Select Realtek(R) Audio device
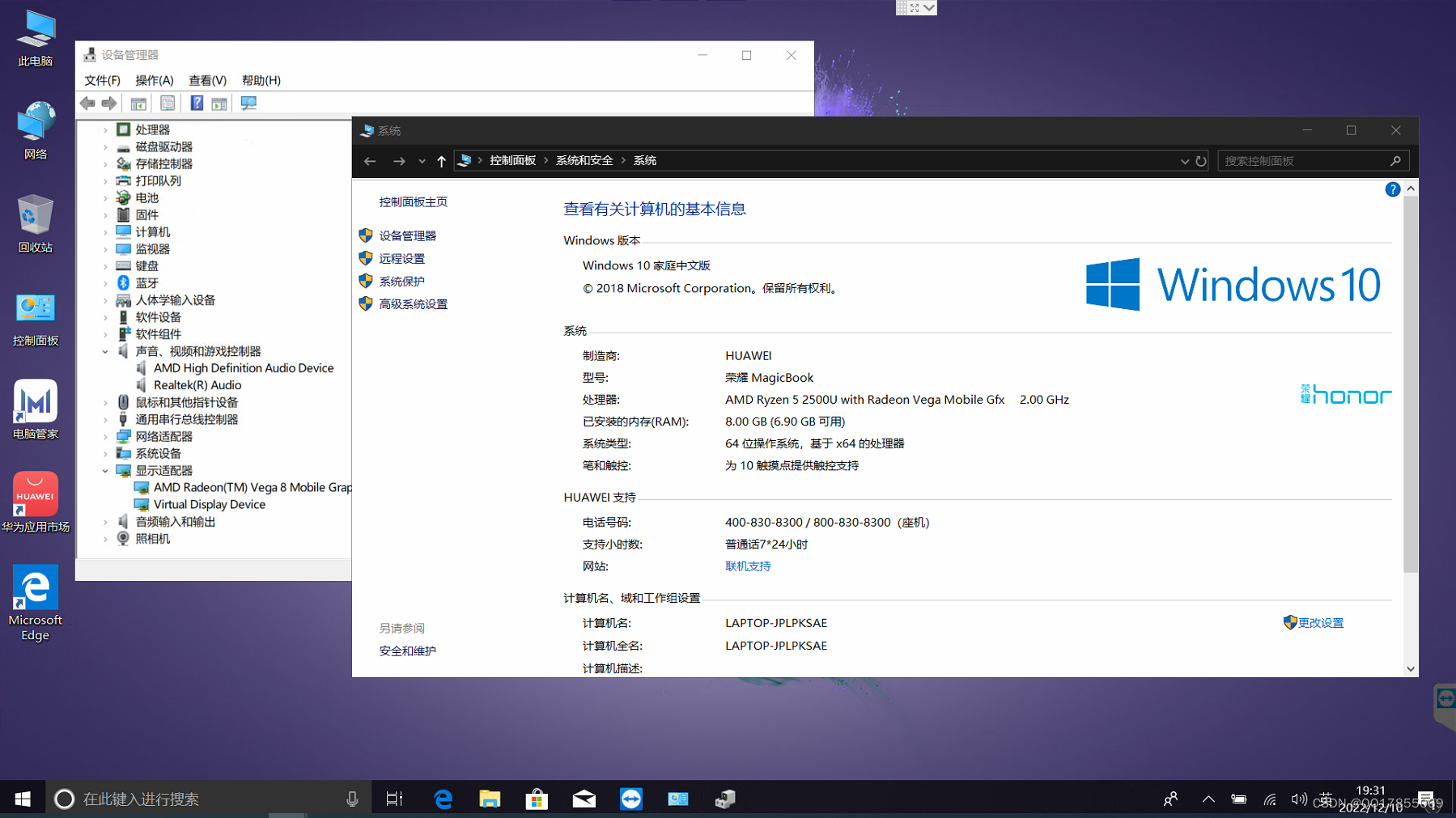 (x=197, y=385)
